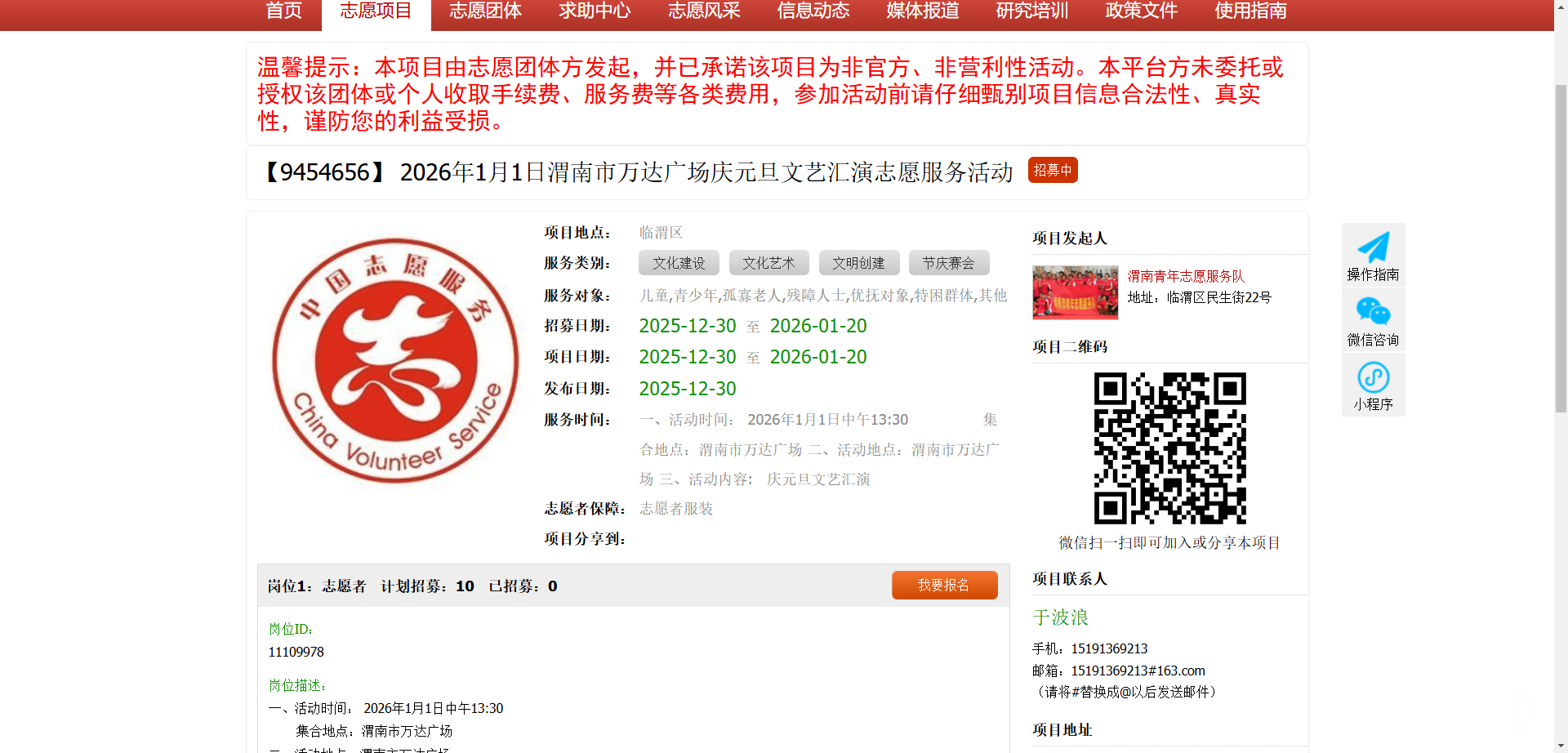This screenshot has width=1568, height=753.
Task: Go to the 志愿风采 menu item
Action: pos(704,11)
